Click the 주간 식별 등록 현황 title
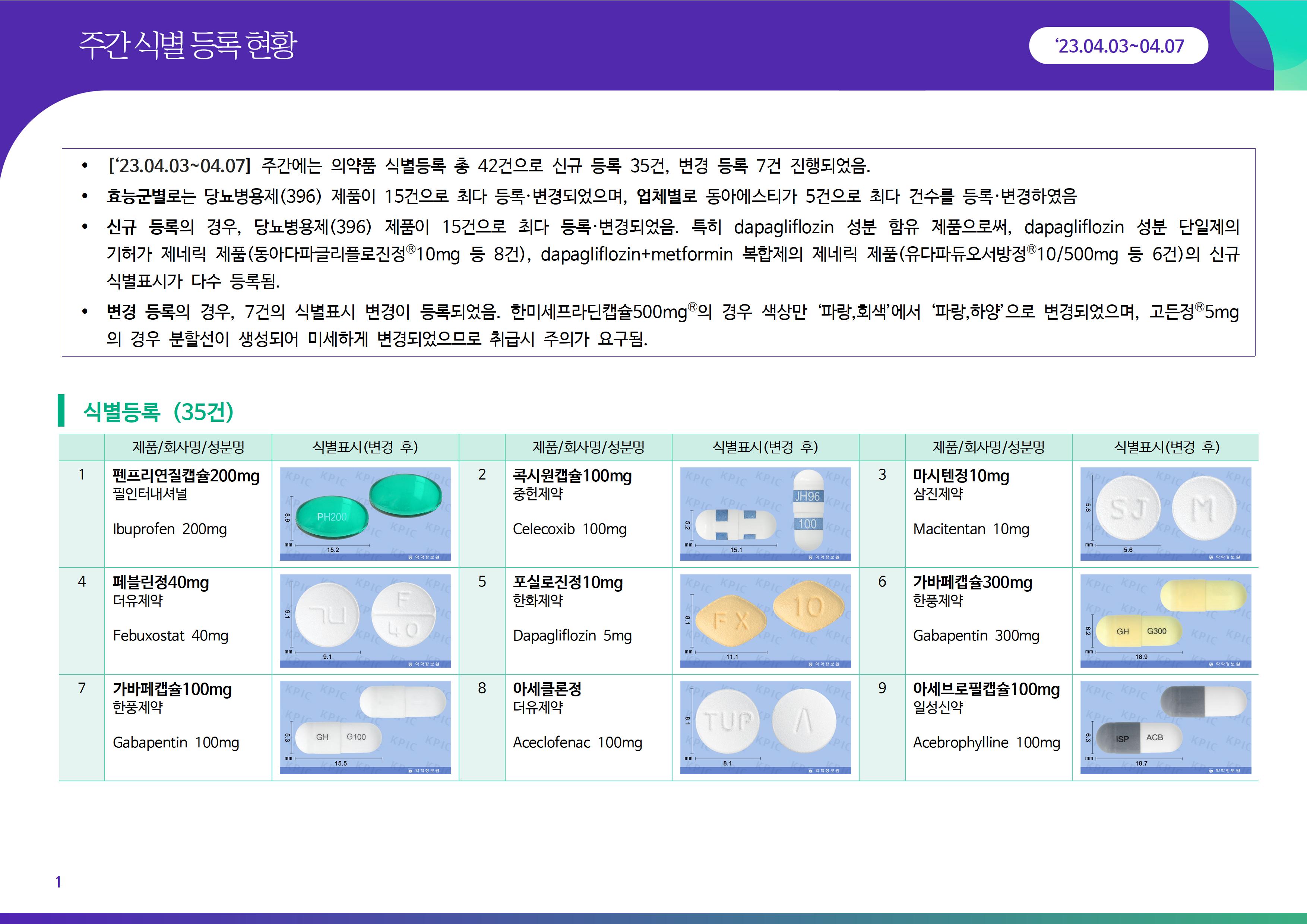The image size is (1307, 924). (188, 45)
